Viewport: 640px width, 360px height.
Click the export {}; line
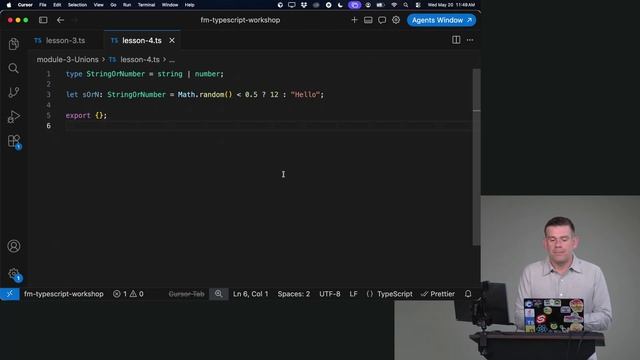[x=86, y=116]
